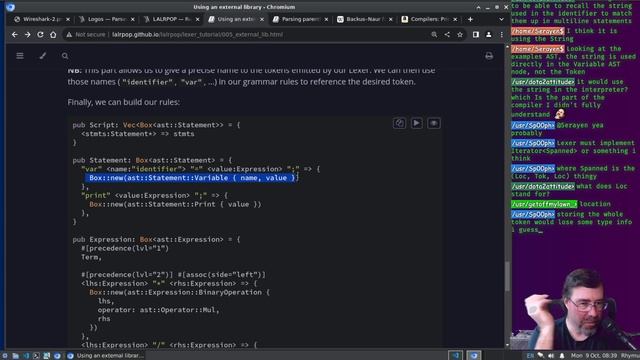The height and width of the screenshot is (360, 640).
Task: Close the LALRPOP tab
Action: coord(198,19)
